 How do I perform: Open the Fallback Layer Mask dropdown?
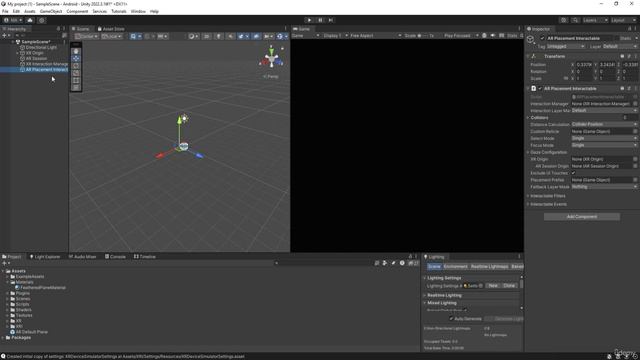tap(604, 187)
